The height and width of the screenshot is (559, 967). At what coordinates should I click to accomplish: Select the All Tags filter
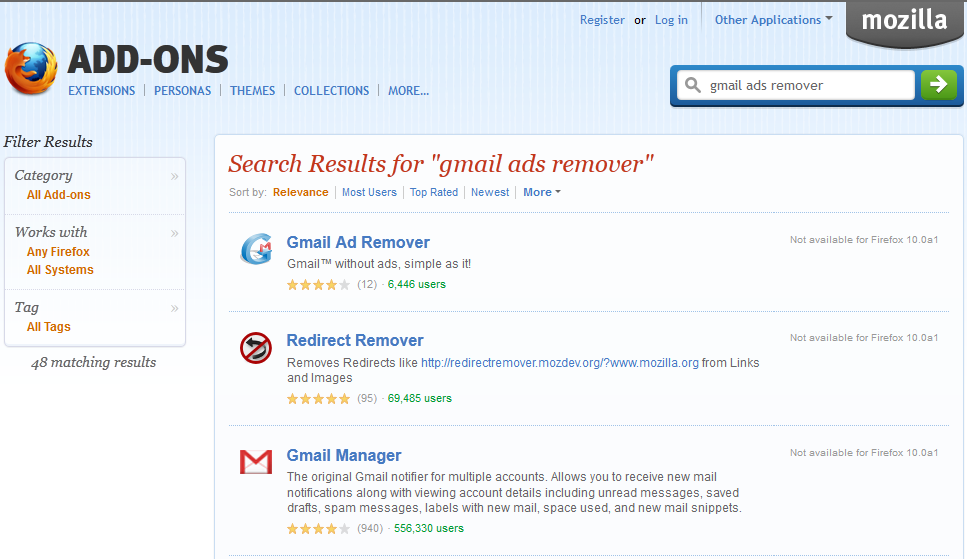click(x=49, y=327)
